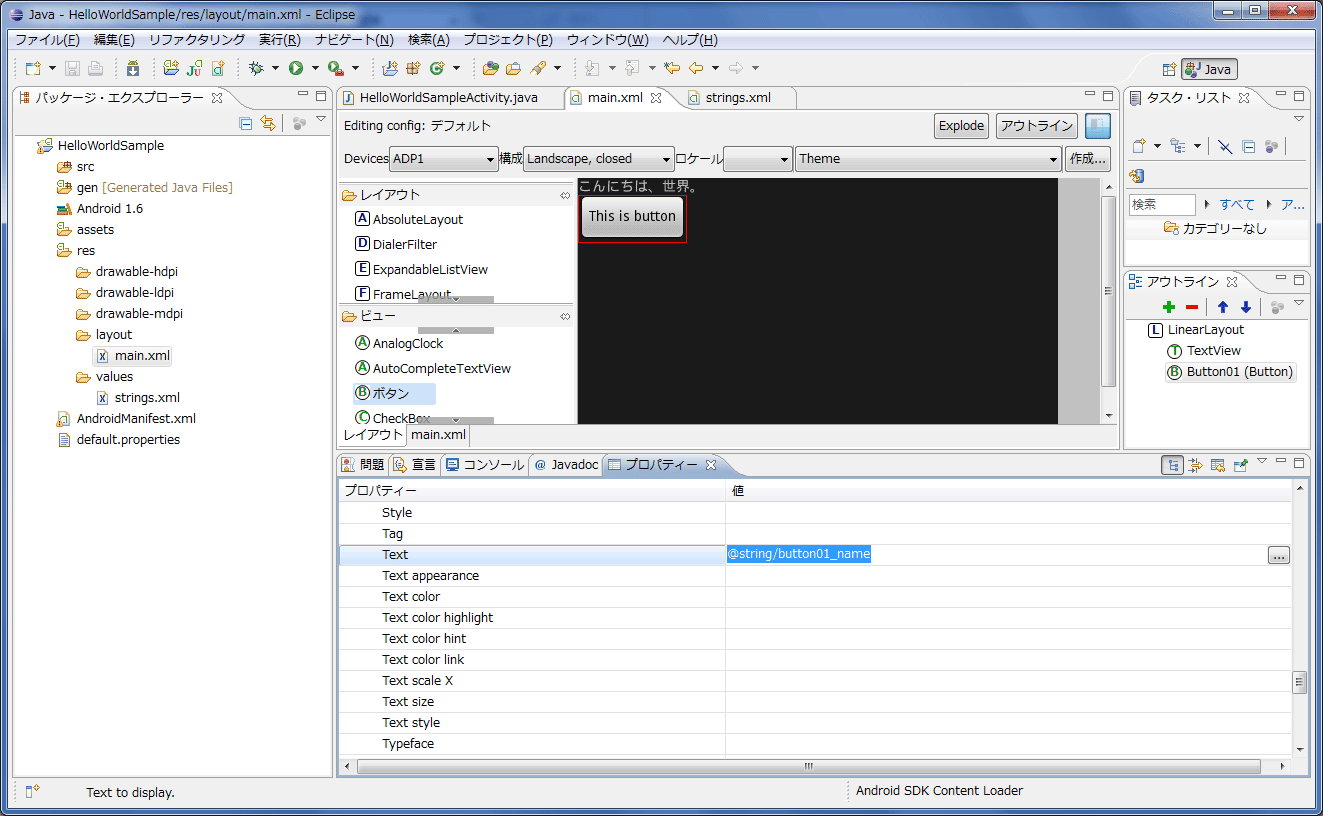Run the project with the green play icon

pyautogui.click(x=296, y=68)
